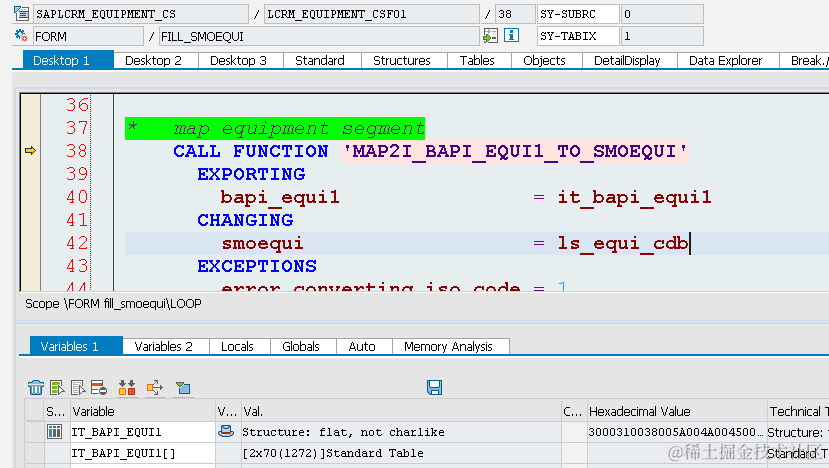Click the FILL_SMOEQUI event name field
Viewport: 829px width, 468px height.
click(x=318, y=36)
